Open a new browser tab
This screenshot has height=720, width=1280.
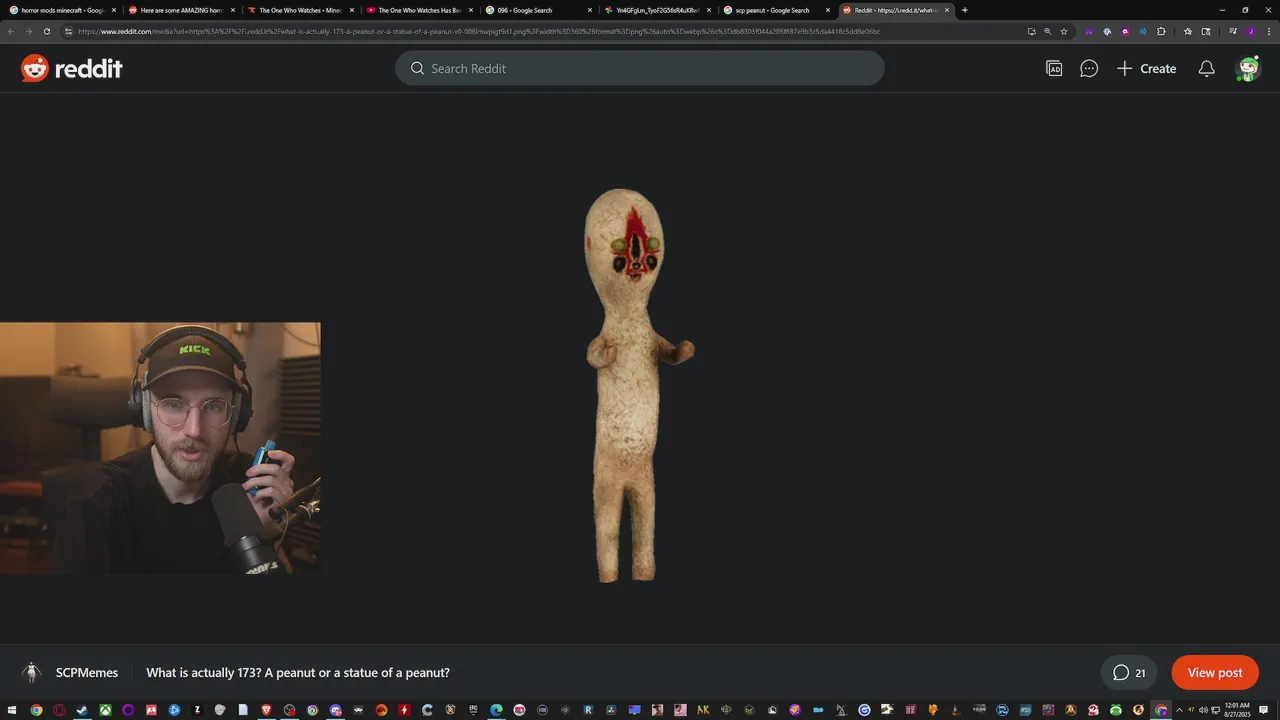[964, 10]
